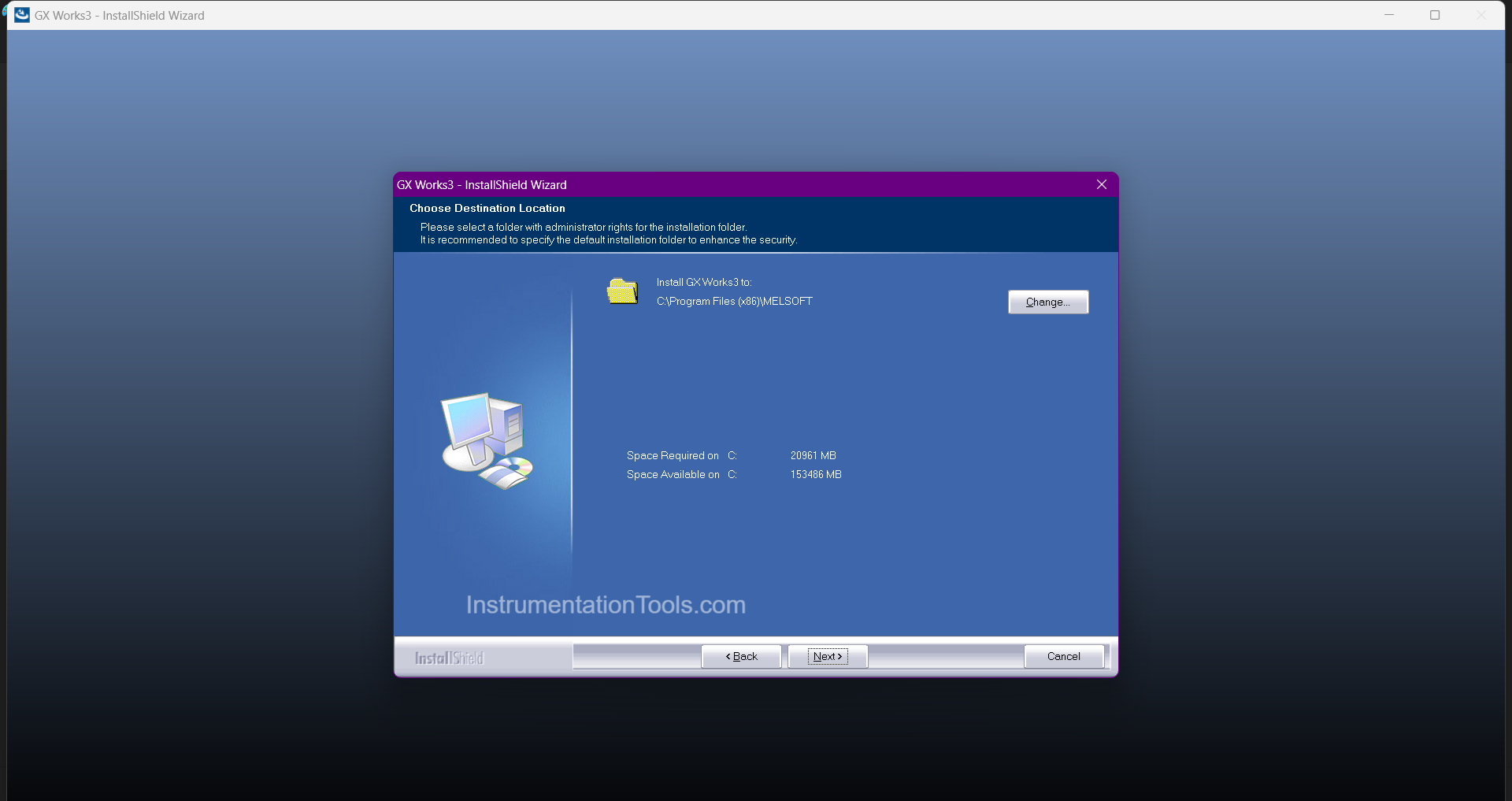The image size is (1512, 801).
Task: Click the administrator rights instruction text
Action: click(x=584, y=228)
